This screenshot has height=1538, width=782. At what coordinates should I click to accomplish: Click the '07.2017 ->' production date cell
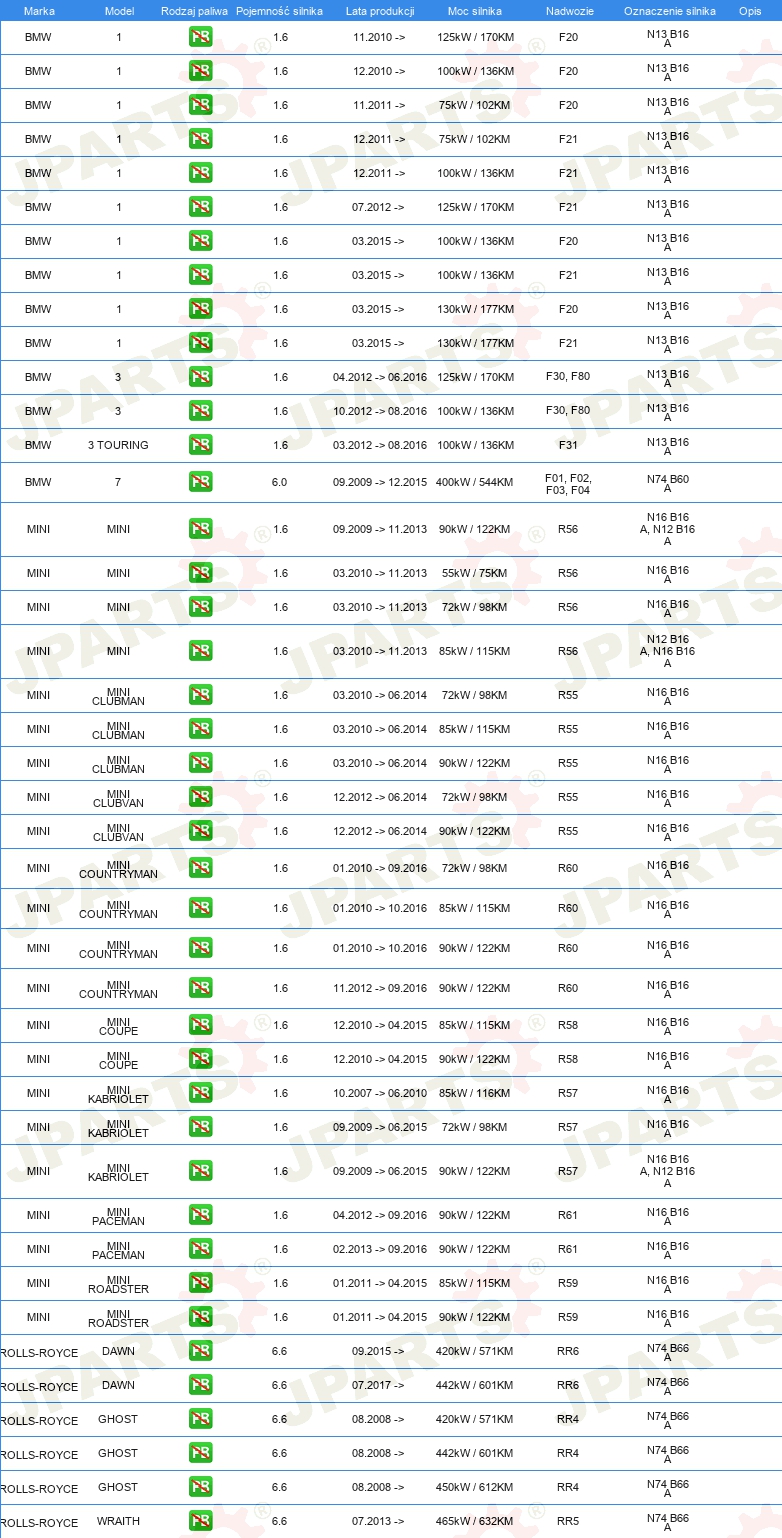378,1385
